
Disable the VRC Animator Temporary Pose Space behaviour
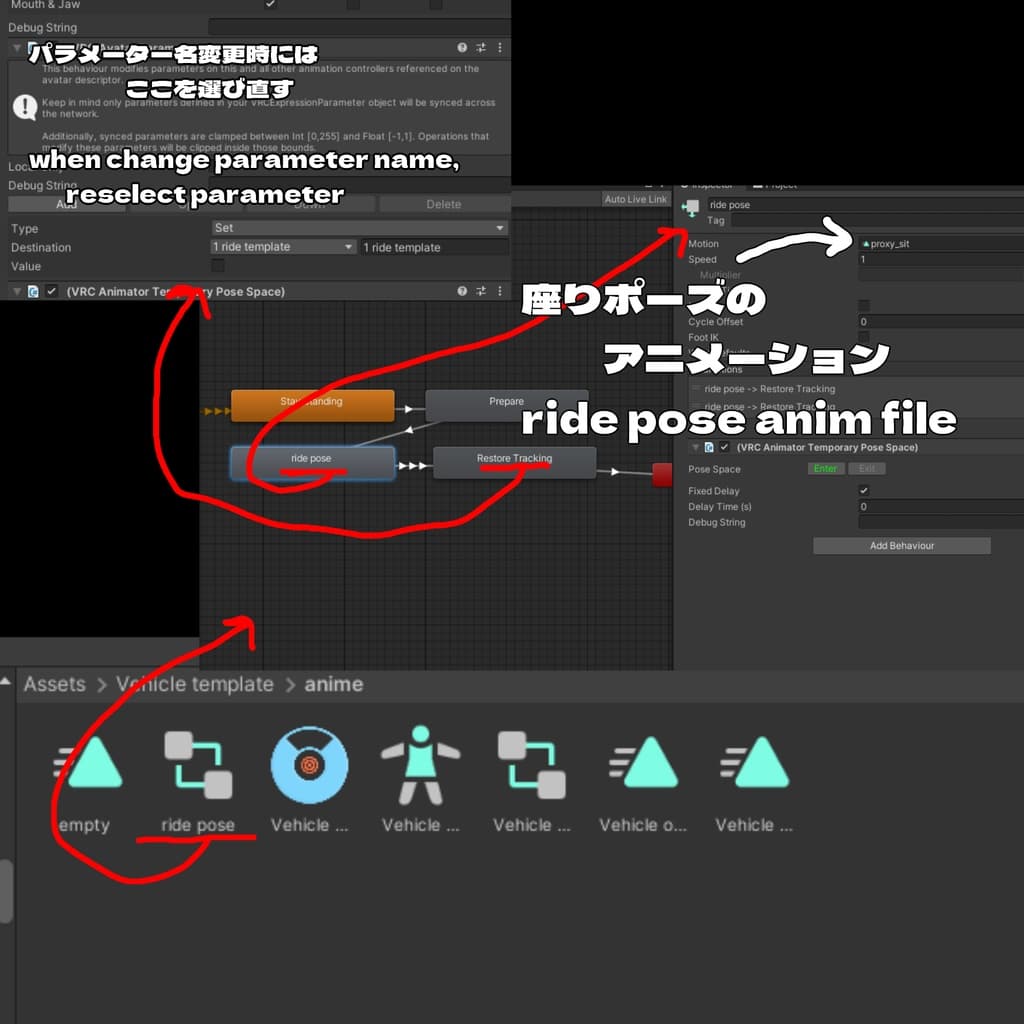(50, 291)
